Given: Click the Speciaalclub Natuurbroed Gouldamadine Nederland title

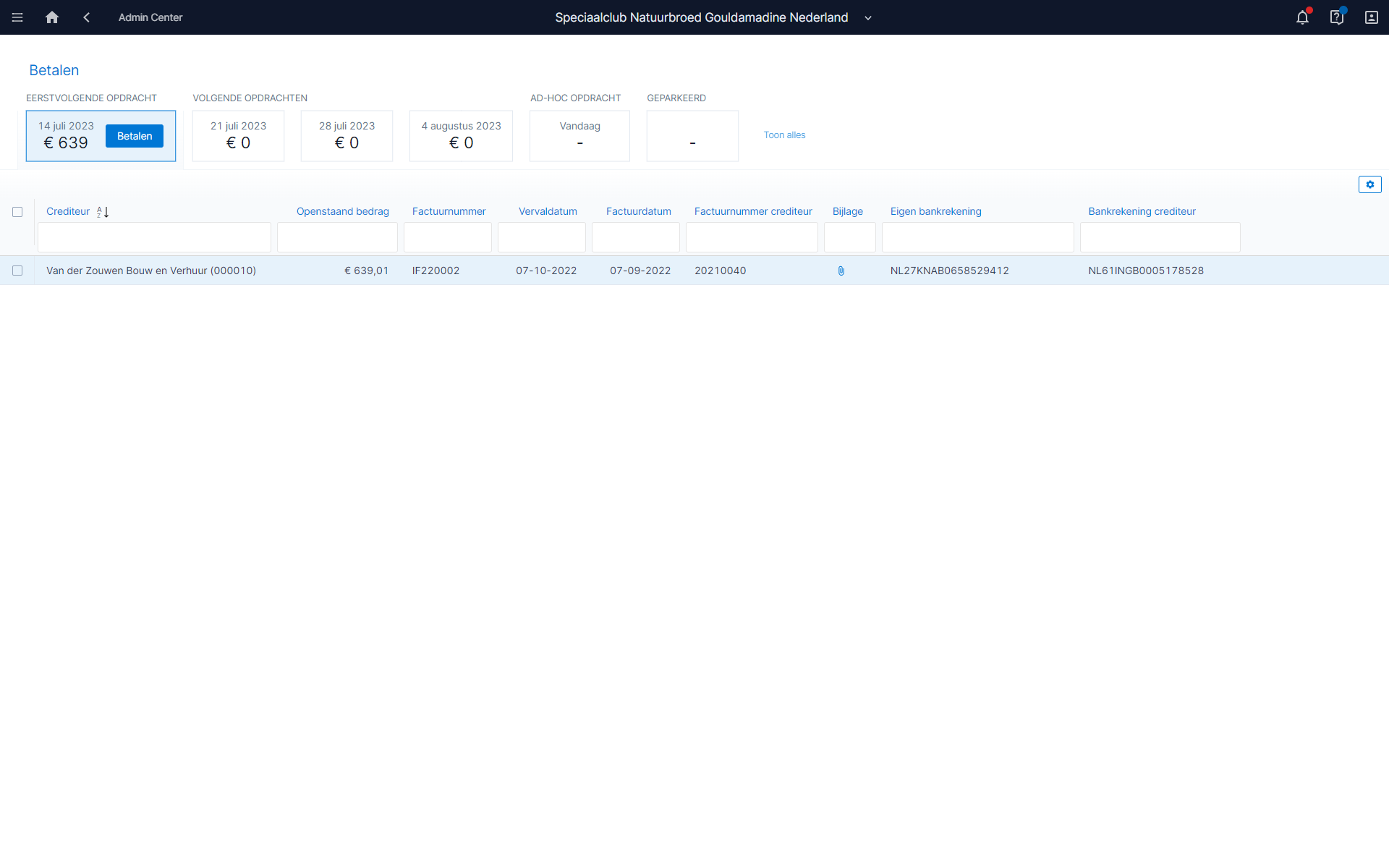Looking at the screenshot, I should pos(702,17).
